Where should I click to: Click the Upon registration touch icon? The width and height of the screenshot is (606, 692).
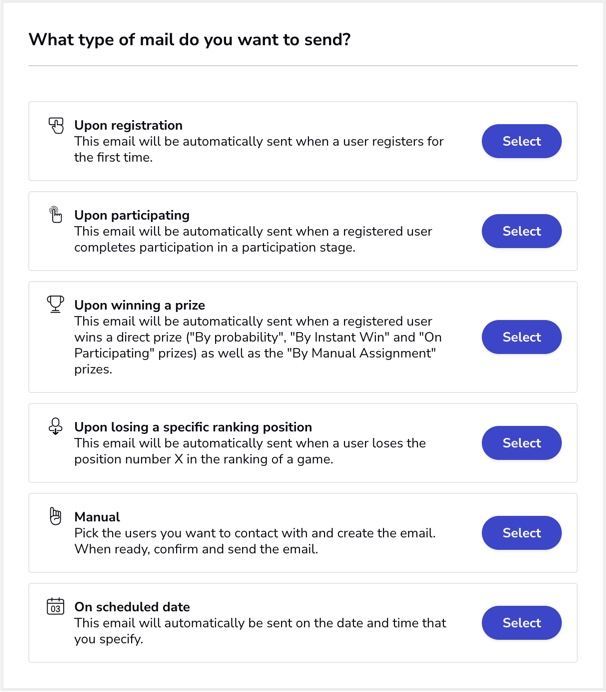(56, 125)
